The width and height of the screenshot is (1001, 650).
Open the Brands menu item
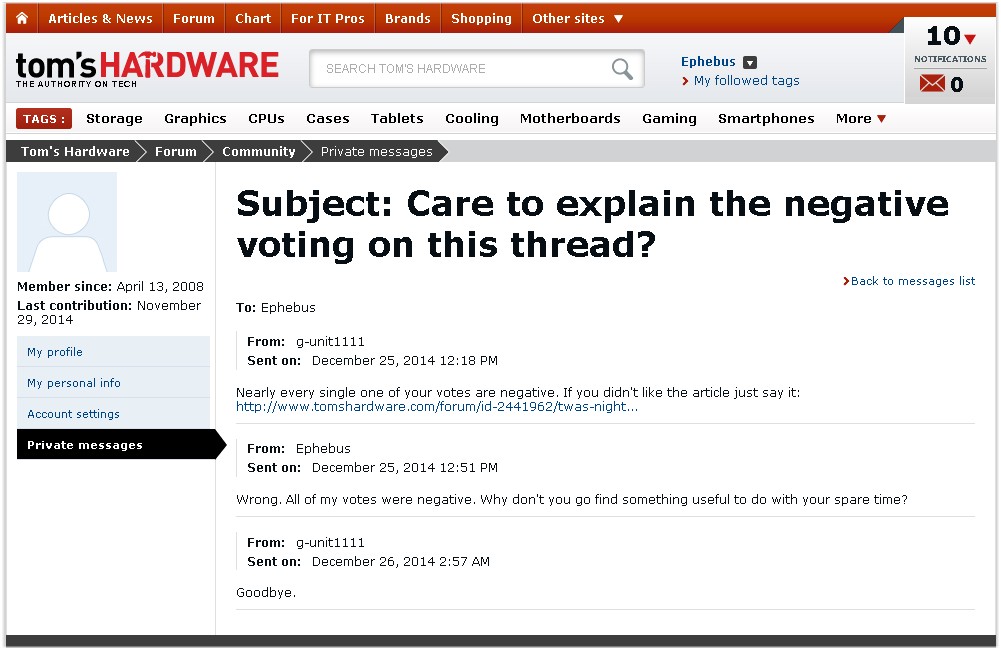point(407,19)
